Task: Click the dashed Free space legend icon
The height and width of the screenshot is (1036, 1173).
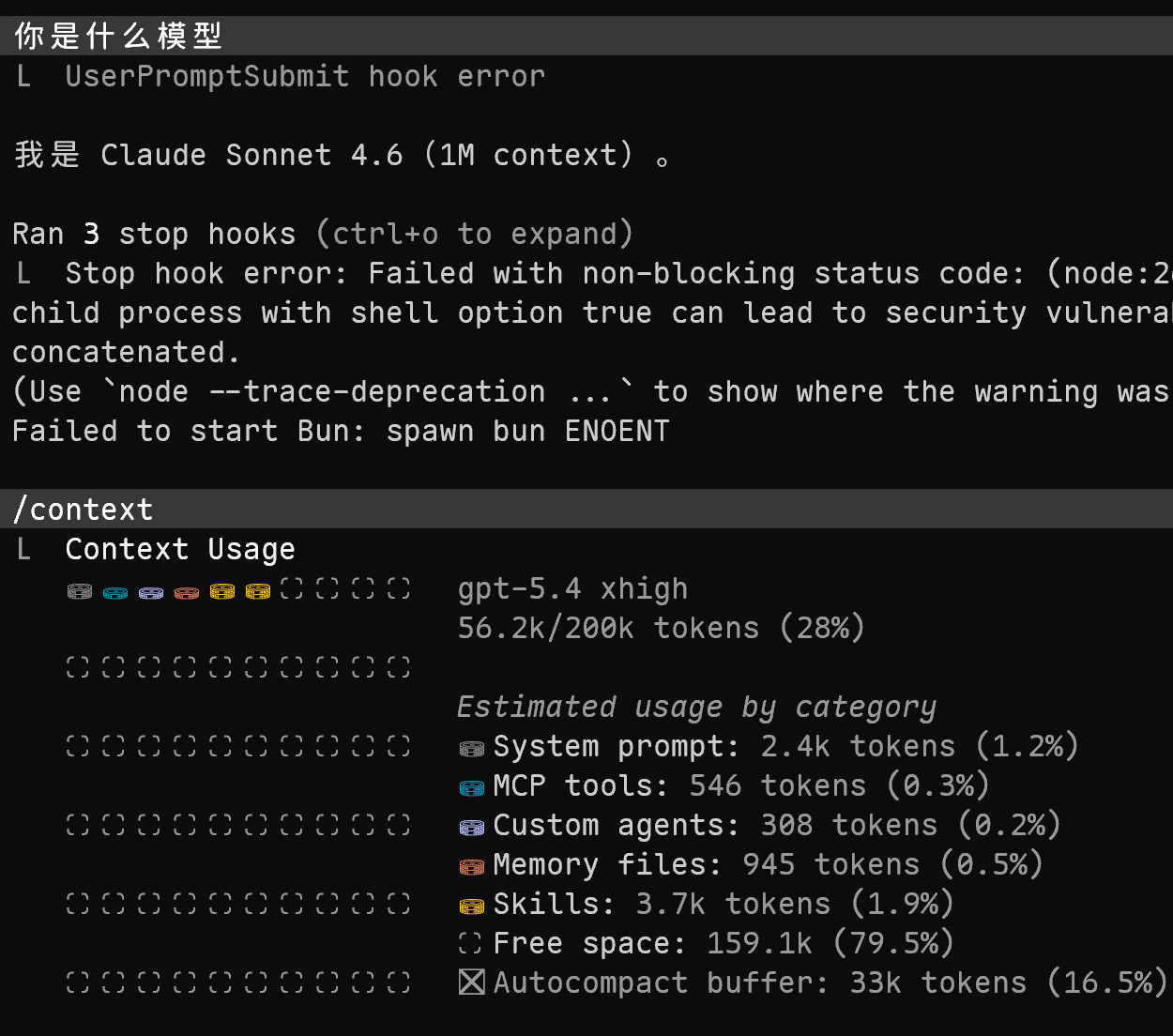Action: [471, 943]
